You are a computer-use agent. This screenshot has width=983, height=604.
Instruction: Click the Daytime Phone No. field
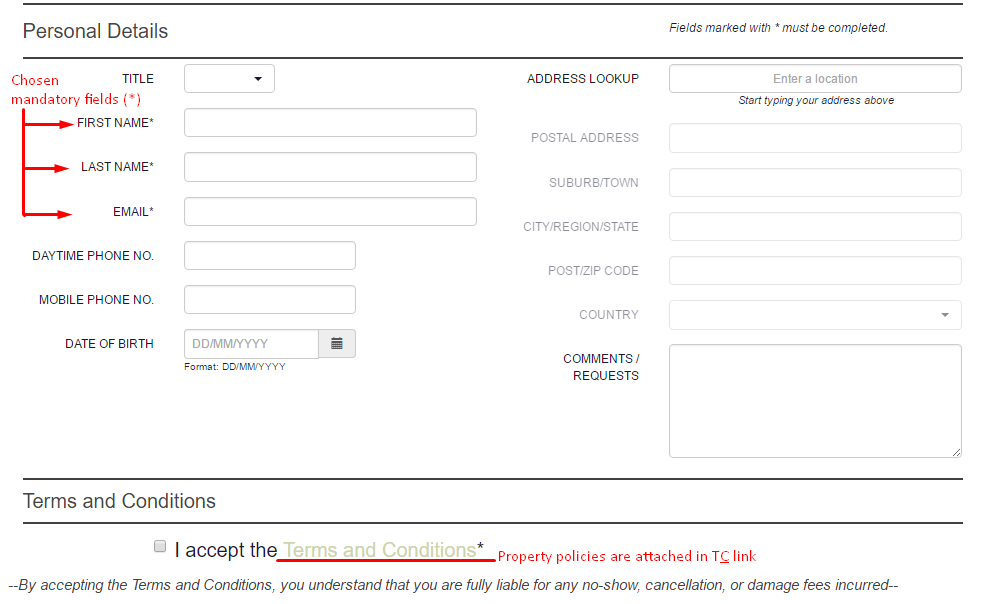coord(270,256)
